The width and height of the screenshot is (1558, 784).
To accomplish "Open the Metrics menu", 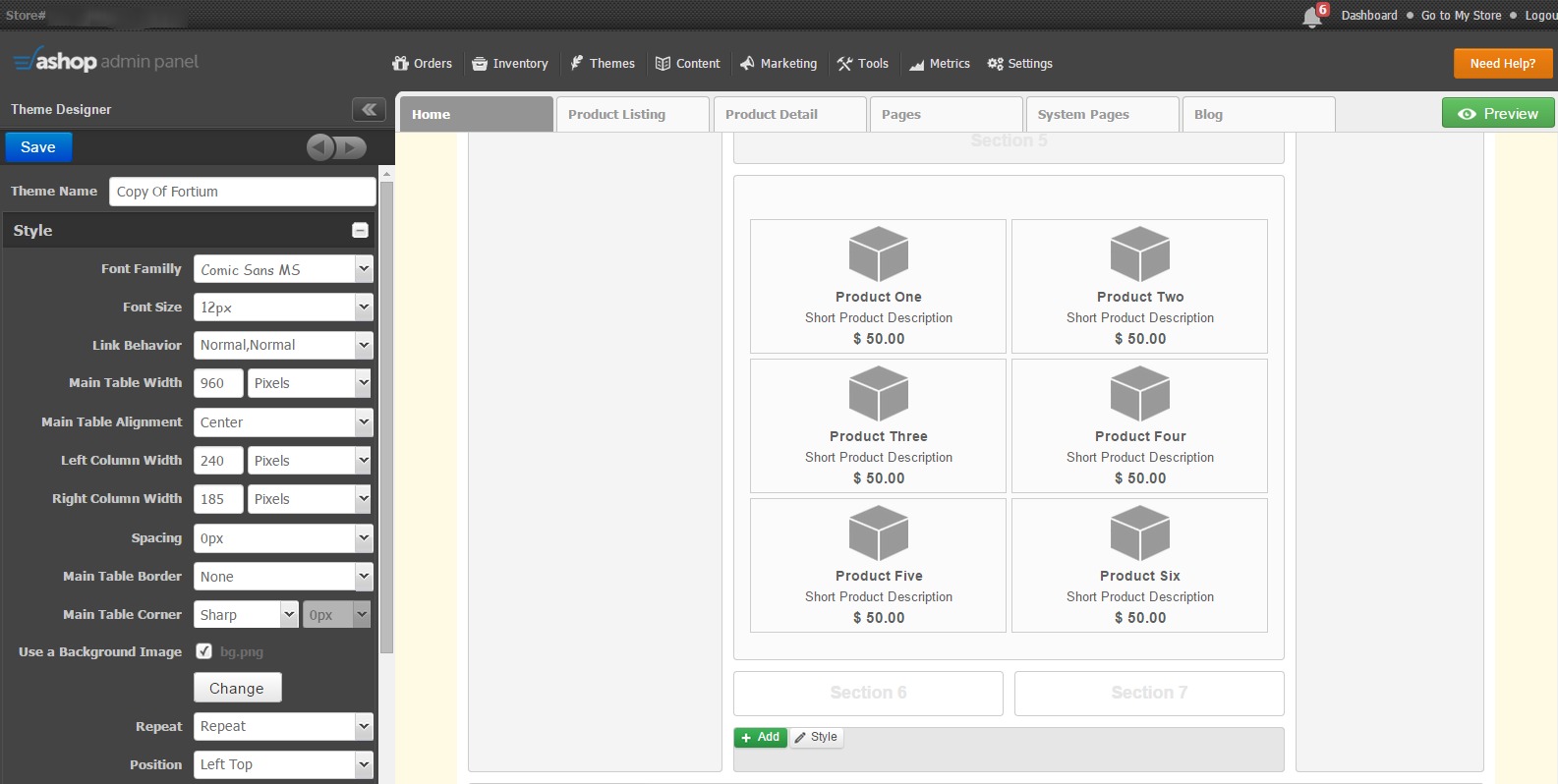I will (x=939, y=64).
